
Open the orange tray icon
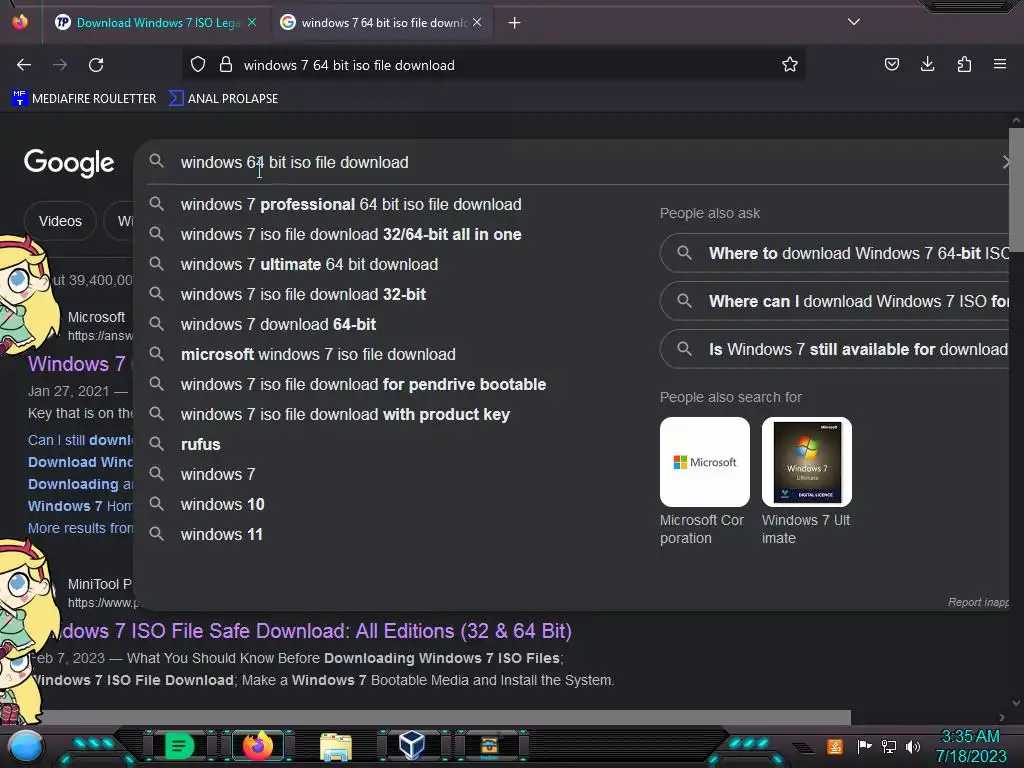tap(834, 746)
